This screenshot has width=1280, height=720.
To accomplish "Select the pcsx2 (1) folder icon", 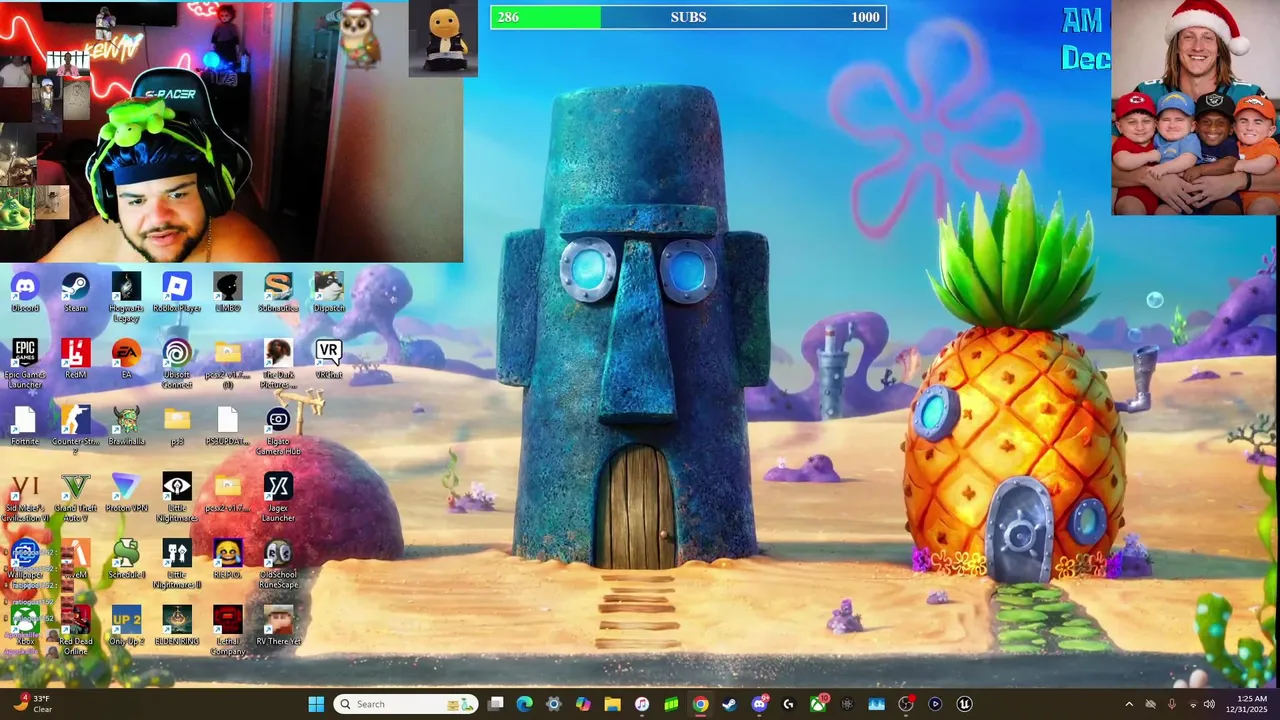I will [227, 364].
